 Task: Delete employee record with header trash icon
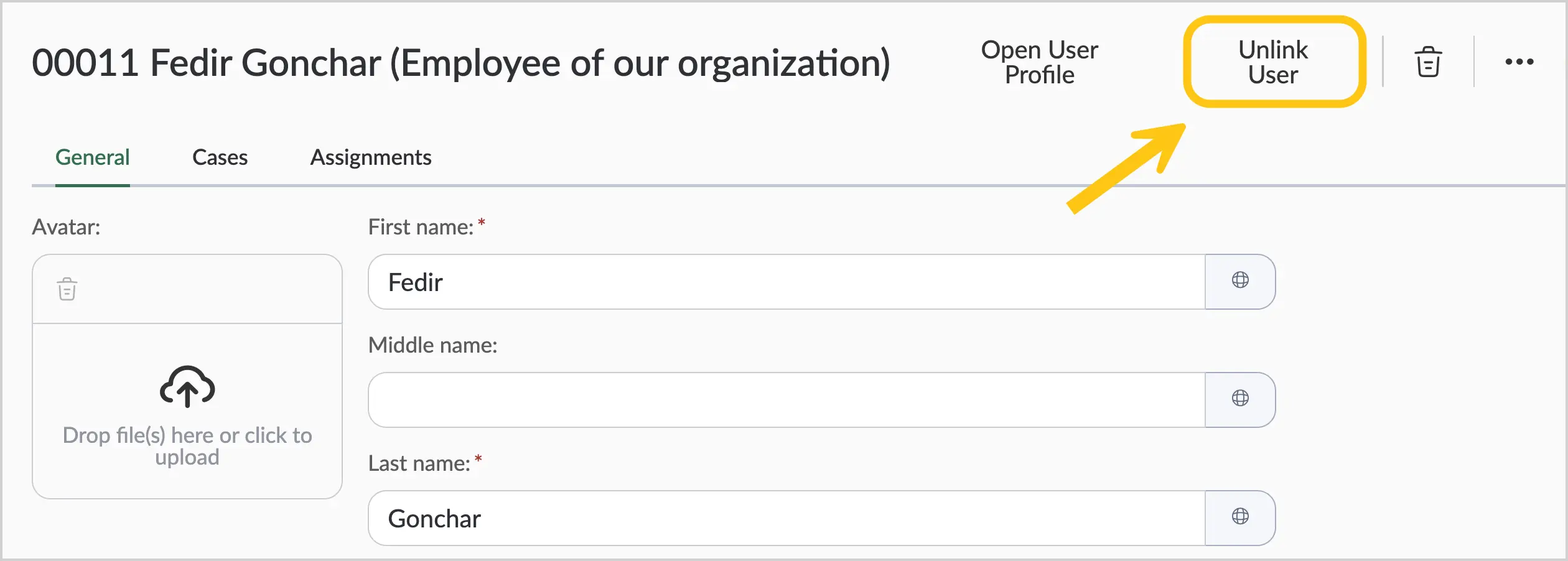pos(1428,62)
